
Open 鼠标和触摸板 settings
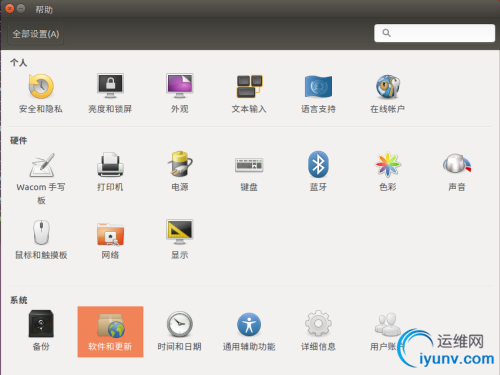pyautogui.click(x=41, y=240)
